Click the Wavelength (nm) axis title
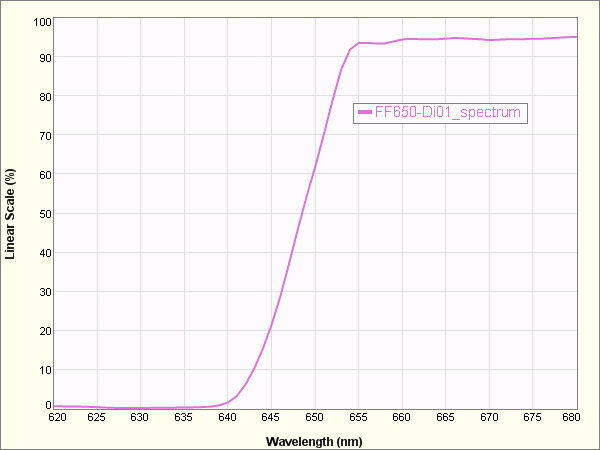600x450 pixels. pos(315,439)
